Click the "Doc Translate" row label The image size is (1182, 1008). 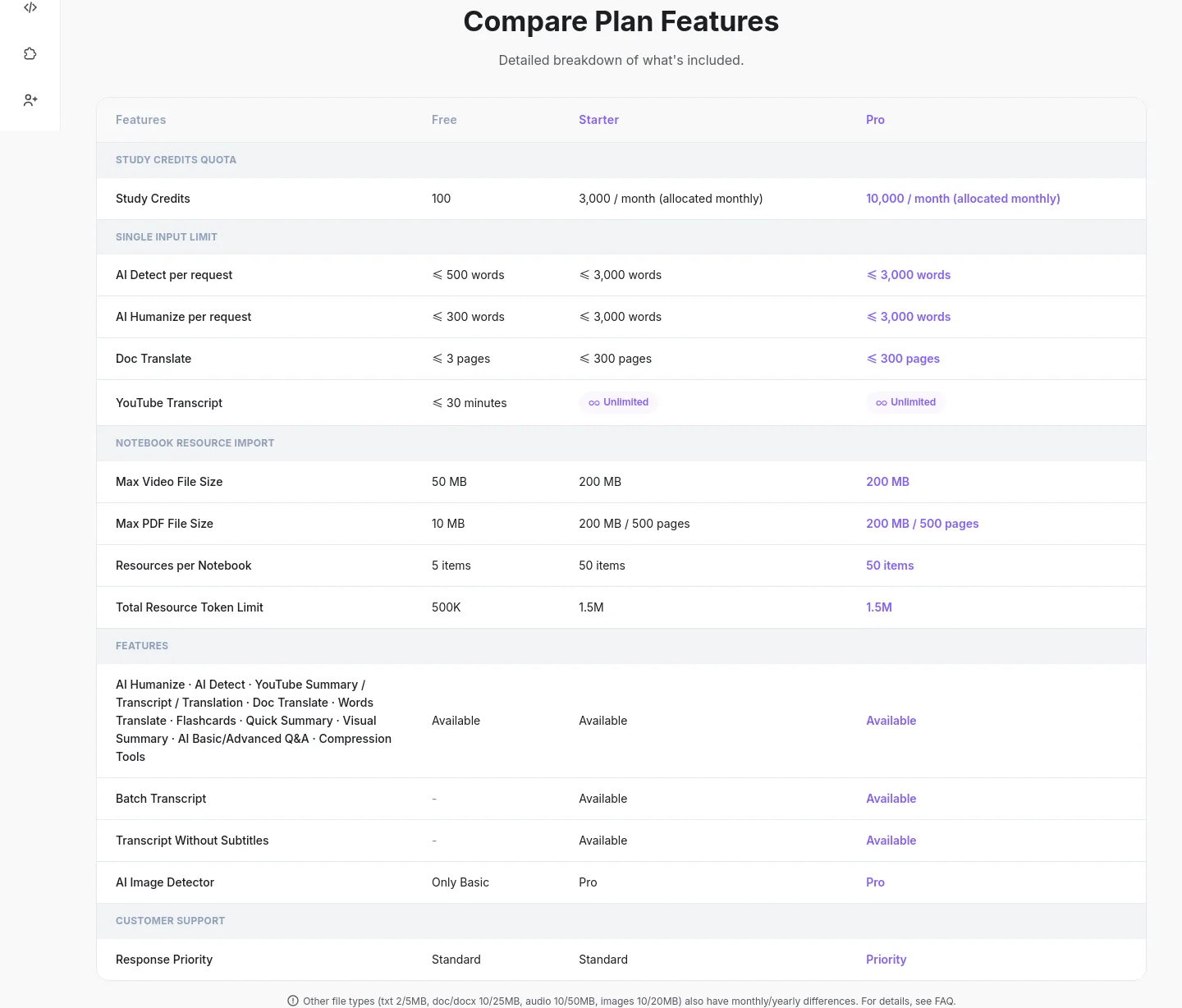(153, 359)
